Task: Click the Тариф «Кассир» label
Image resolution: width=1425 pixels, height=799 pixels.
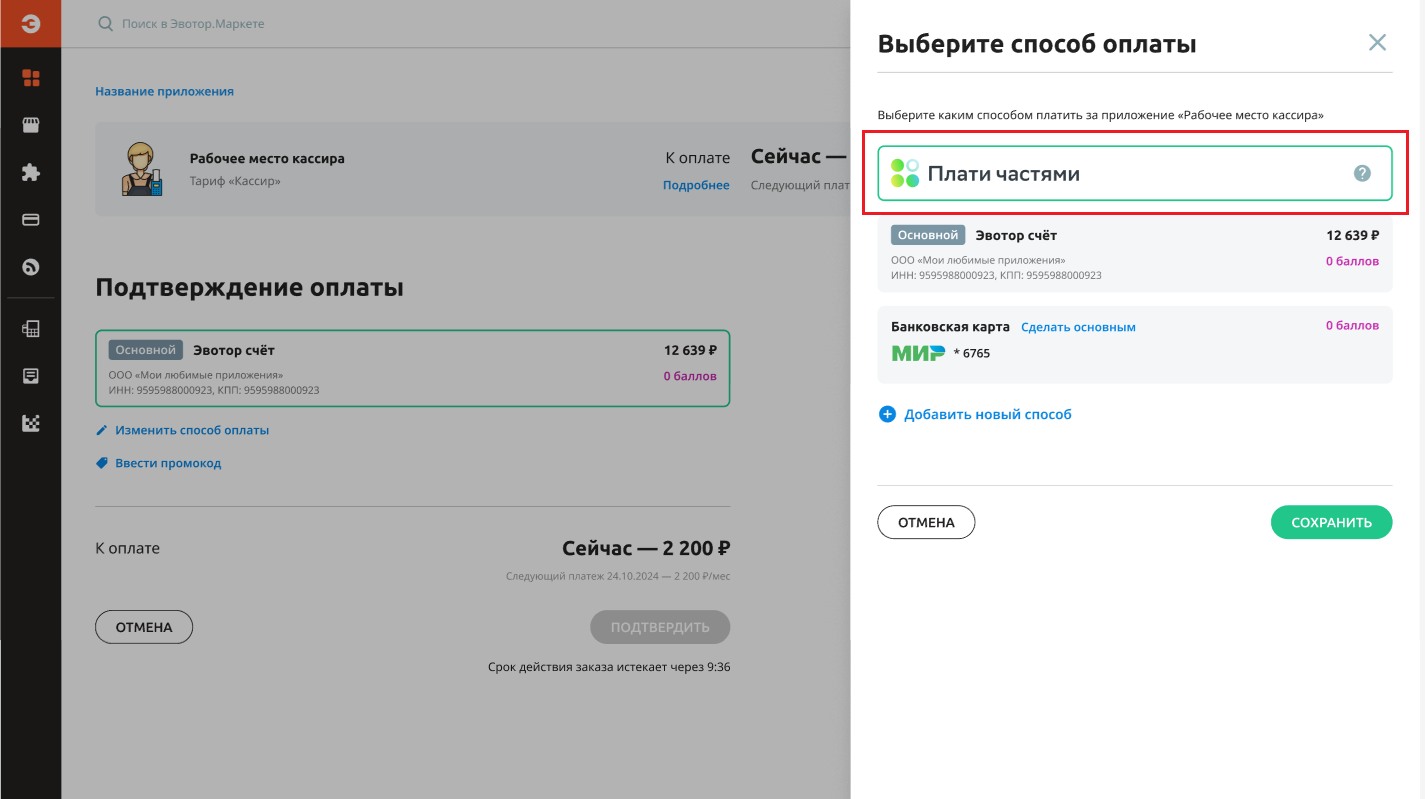Action: 235,182
